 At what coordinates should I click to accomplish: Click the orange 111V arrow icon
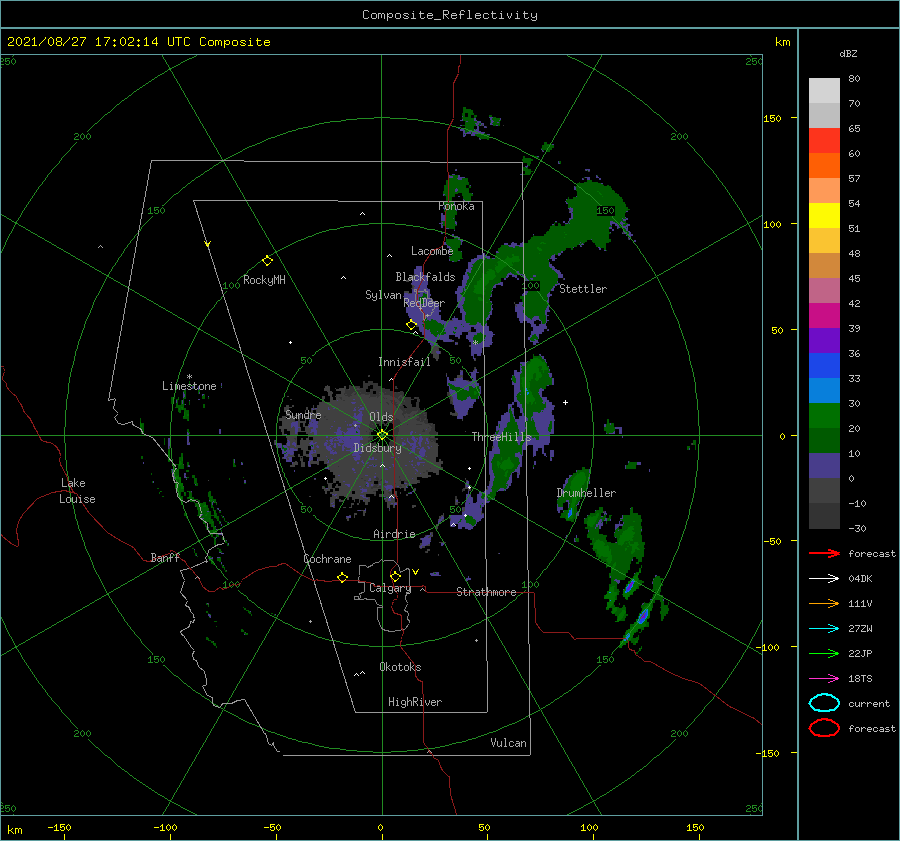tap(824, 603)
